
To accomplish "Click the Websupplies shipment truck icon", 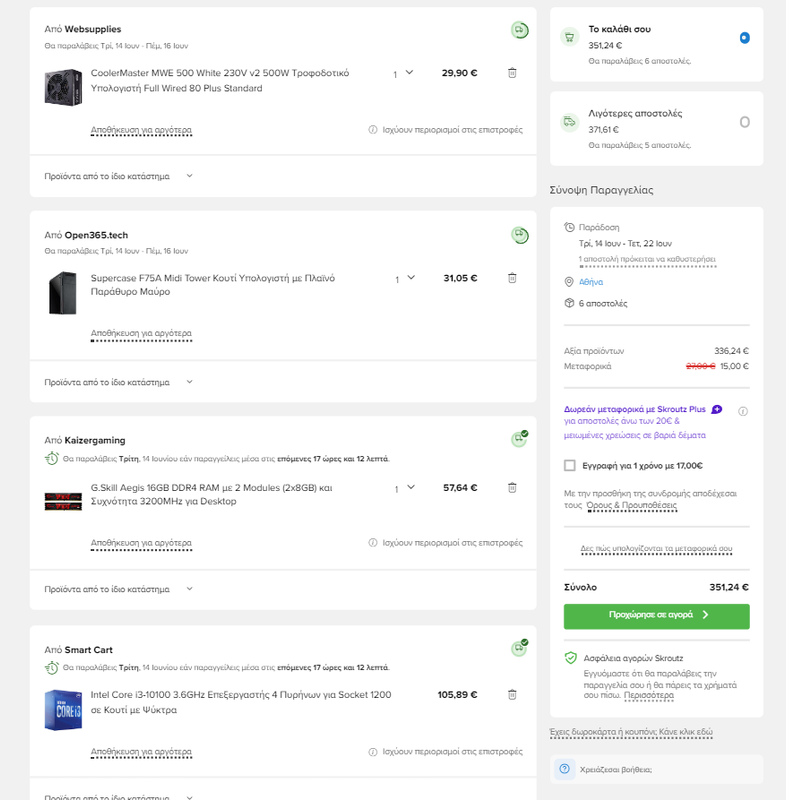I will tap(519, 30).
